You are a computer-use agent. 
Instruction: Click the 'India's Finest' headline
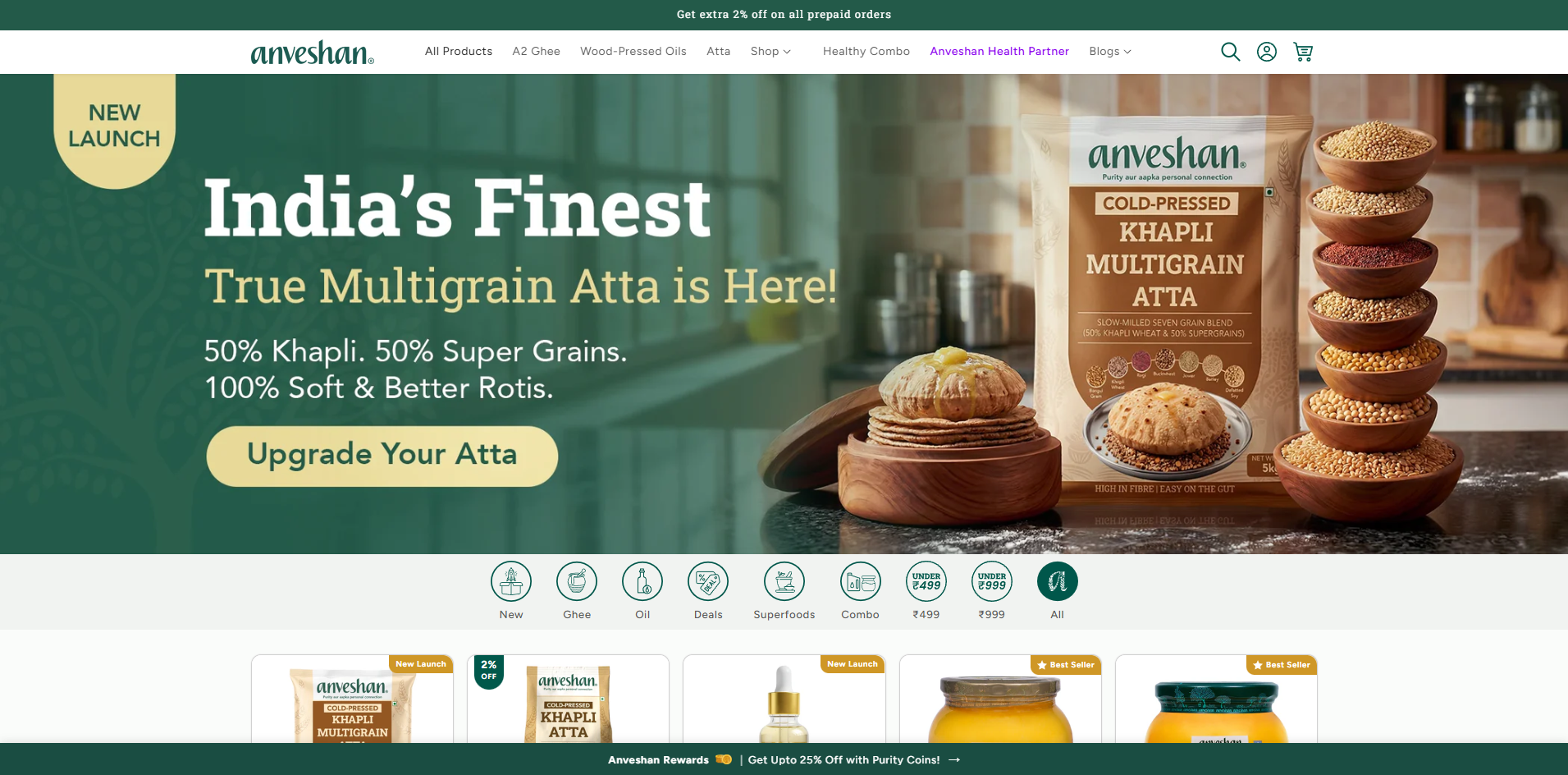[x=457, y=208]
